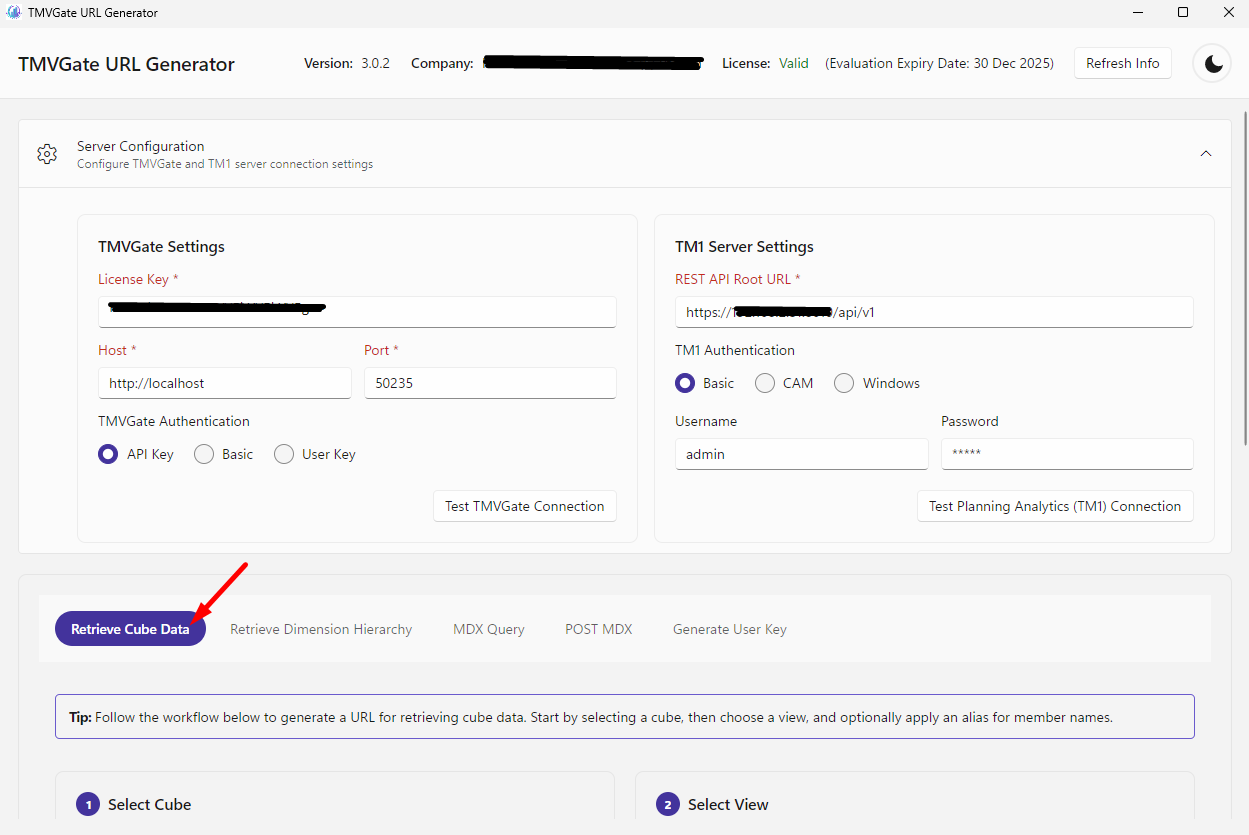This screenshot has height=835, width=1249.
Task: Select CAM TM1 authentication radio
Action: click(x=765, y=383)
